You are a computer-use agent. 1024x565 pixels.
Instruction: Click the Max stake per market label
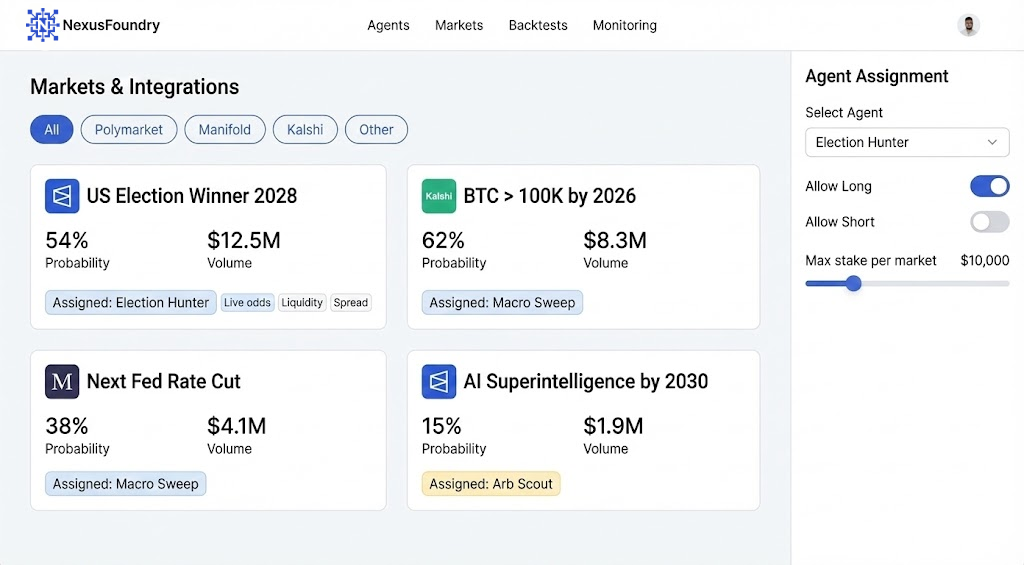coord(871,261)
